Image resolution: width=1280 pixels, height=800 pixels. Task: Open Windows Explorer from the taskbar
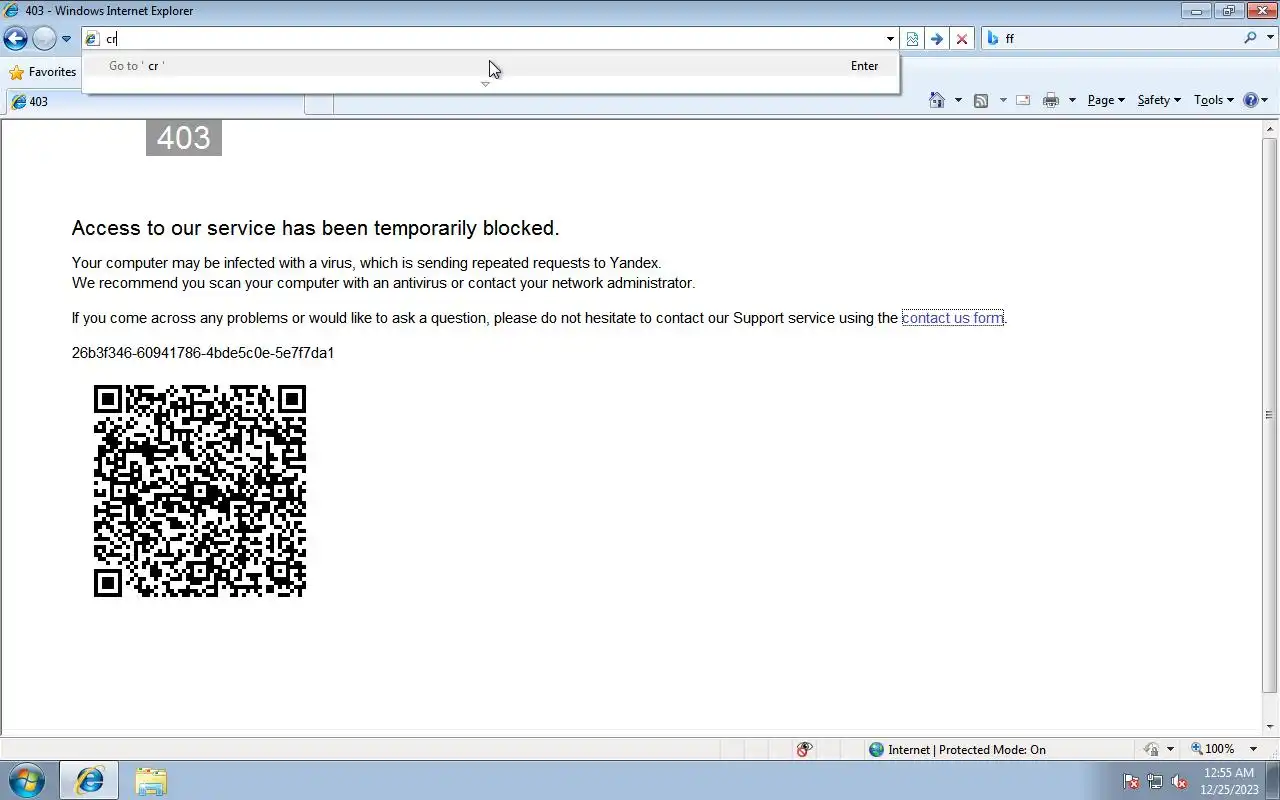[150, 781]
